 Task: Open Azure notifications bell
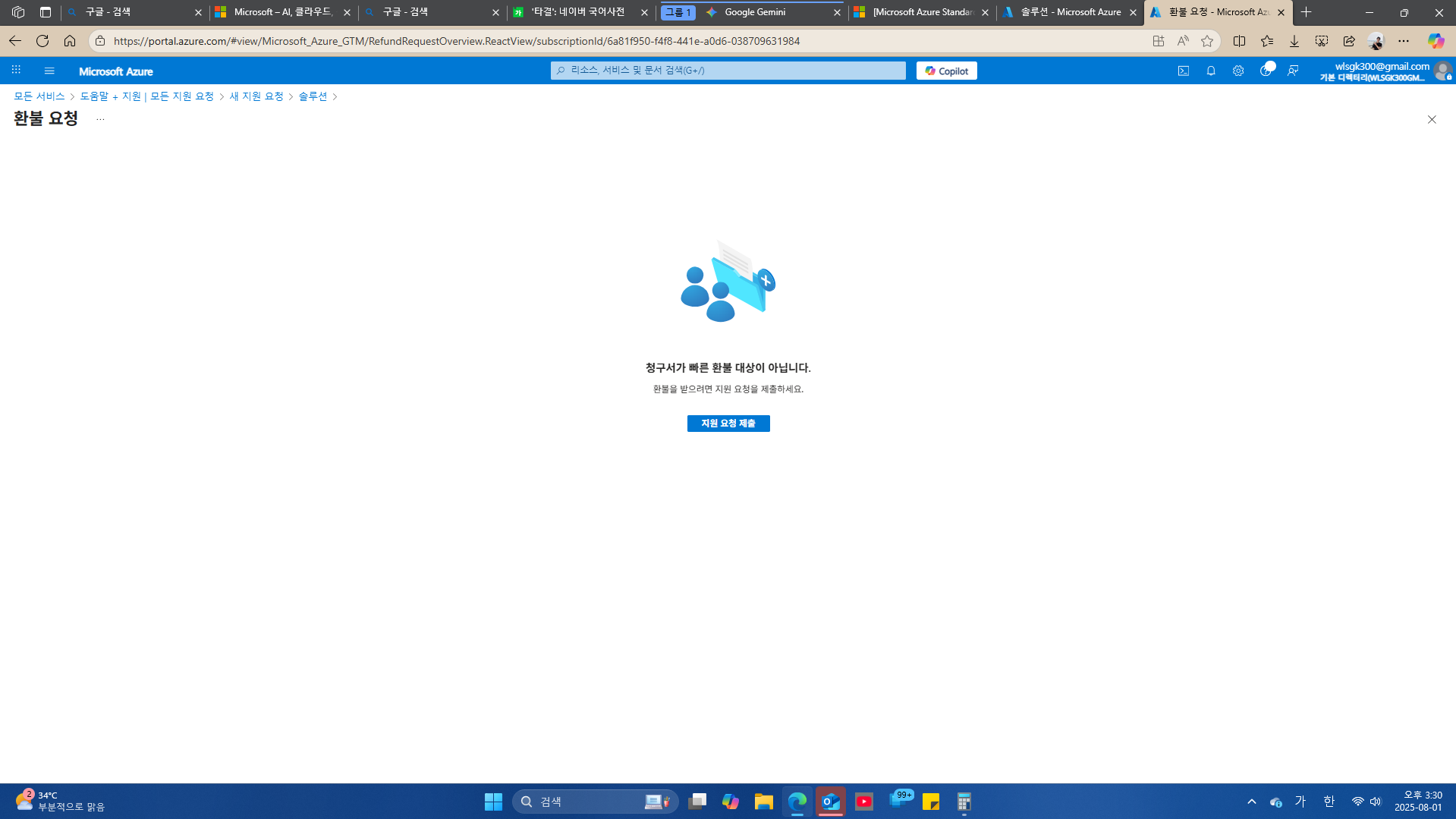1211,71
